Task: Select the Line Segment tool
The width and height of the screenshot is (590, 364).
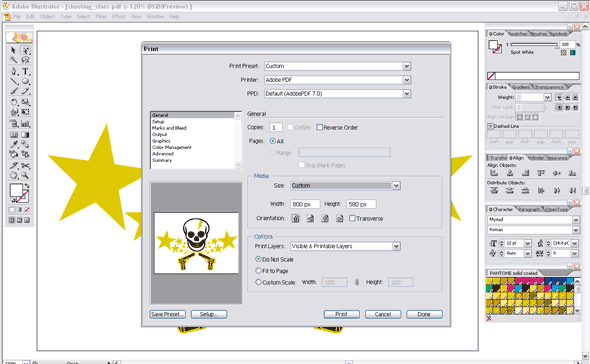Action: [x=13, y=81]
